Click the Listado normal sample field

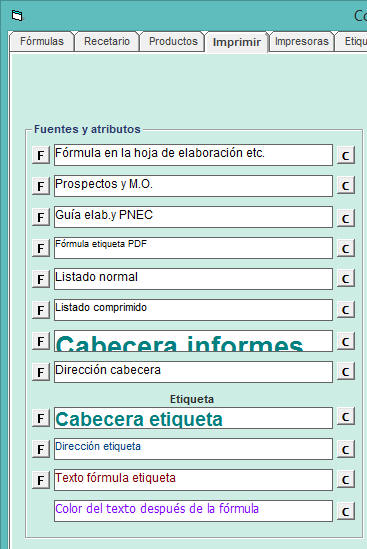[193, 279]
